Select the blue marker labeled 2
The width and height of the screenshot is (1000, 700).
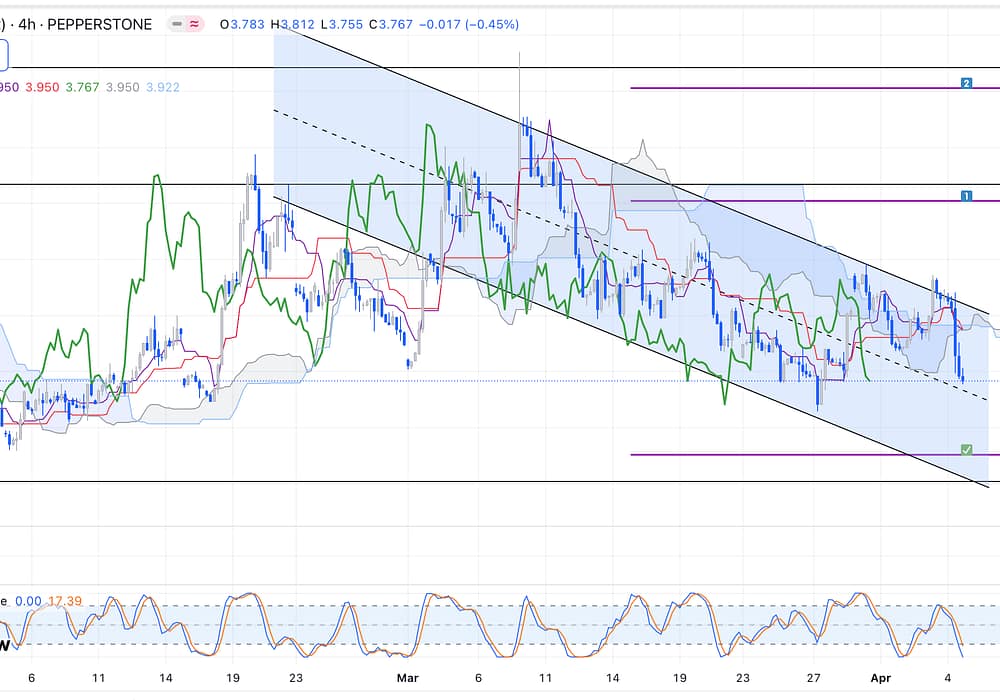pyautogui.click(x=966, y=83)
